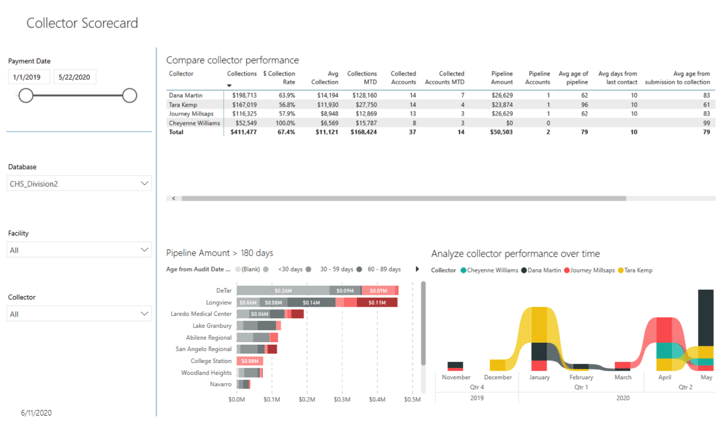Click the Qtr 1 axis label
Screen dimensions: 716x422
pos(581,387)
